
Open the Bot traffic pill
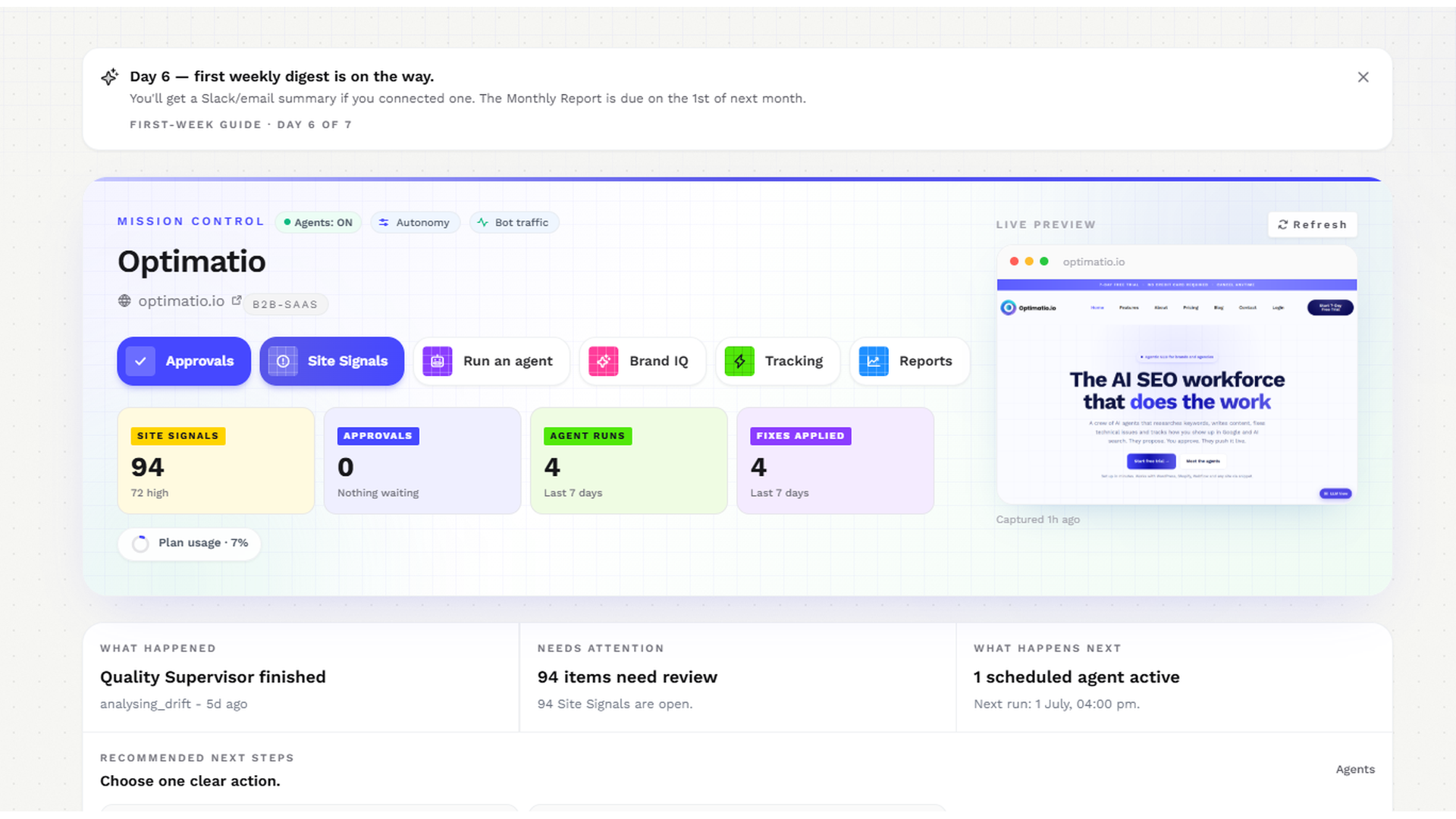pyautogui.click(x=514, y=223)
